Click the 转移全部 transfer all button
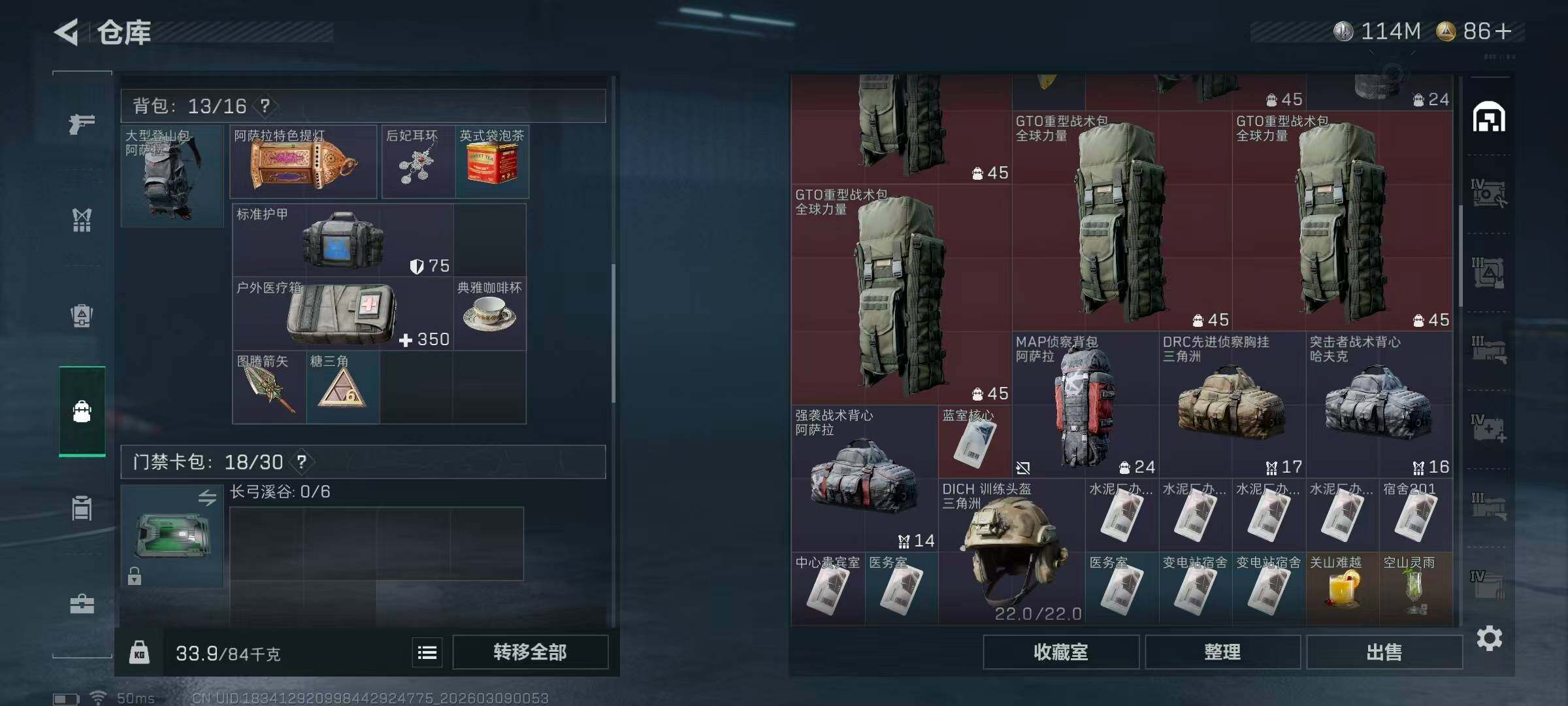Image resolution: width=1568 pixels, height=706 pixels. (530, 652)
